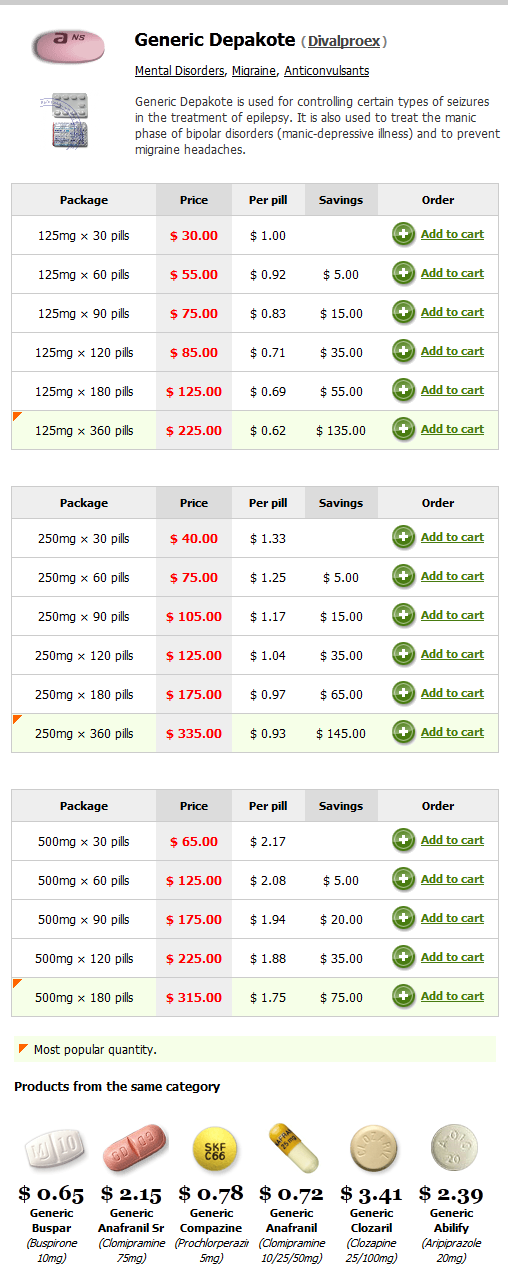Click the green plus icon for 500mg × 90 pills

403,919
